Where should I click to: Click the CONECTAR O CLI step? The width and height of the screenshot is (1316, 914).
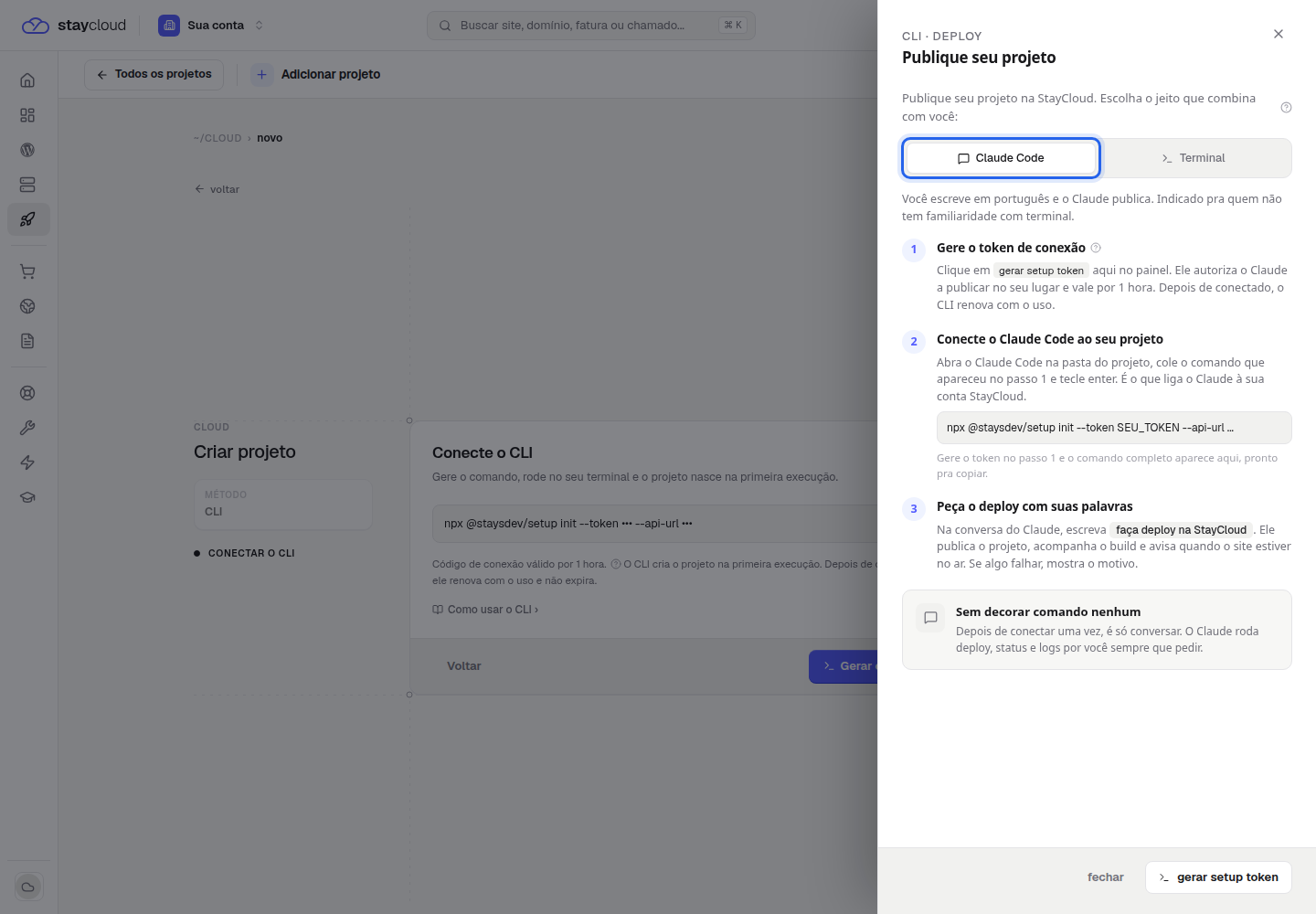click(x=244, y=553)
